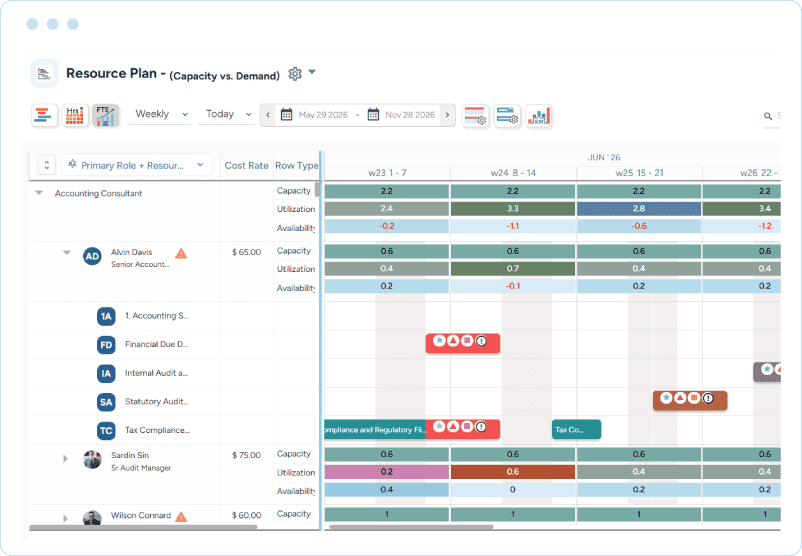The height and width of the screenshot is (556, 802).
Task: Click Accounting Consultant w24 utilization cell 3.3
Action: click(513, 209)
